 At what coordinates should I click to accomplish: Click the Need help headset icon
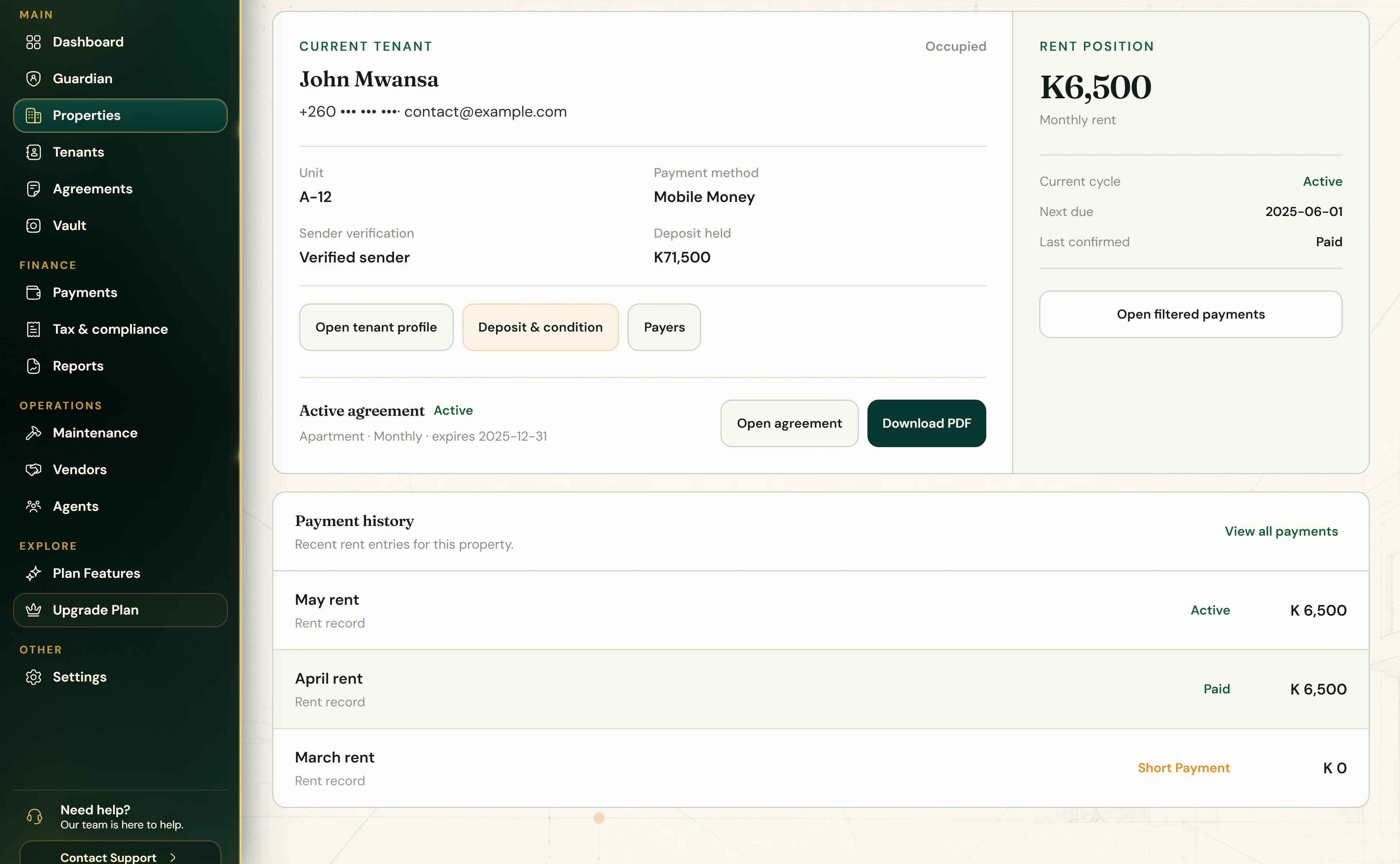(x=34, y=816)
